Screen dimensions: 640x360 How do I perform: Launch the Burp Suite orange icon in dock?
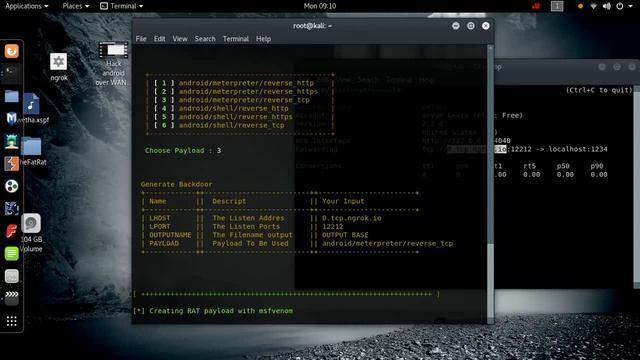[11, 164]
